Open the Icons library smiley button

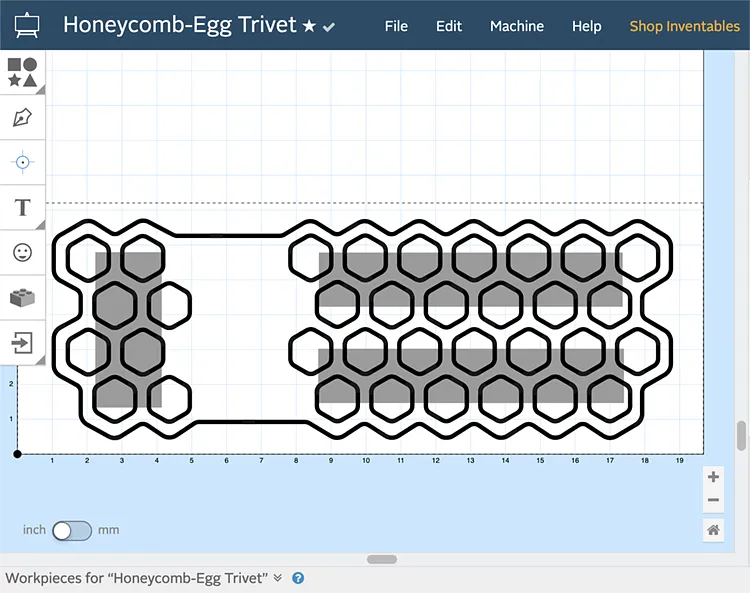point(22,253)
